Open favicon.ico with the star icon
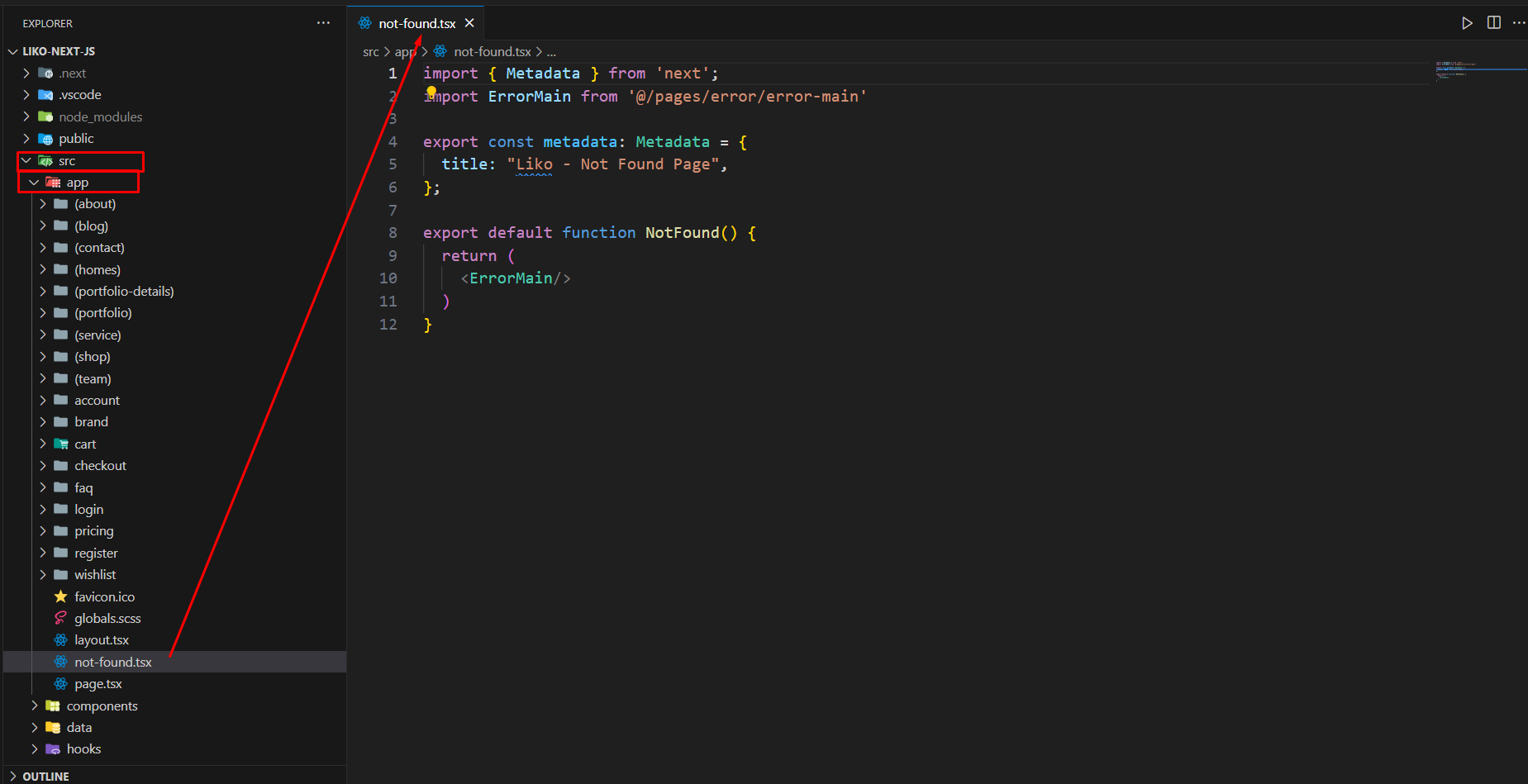 [104, 596]
